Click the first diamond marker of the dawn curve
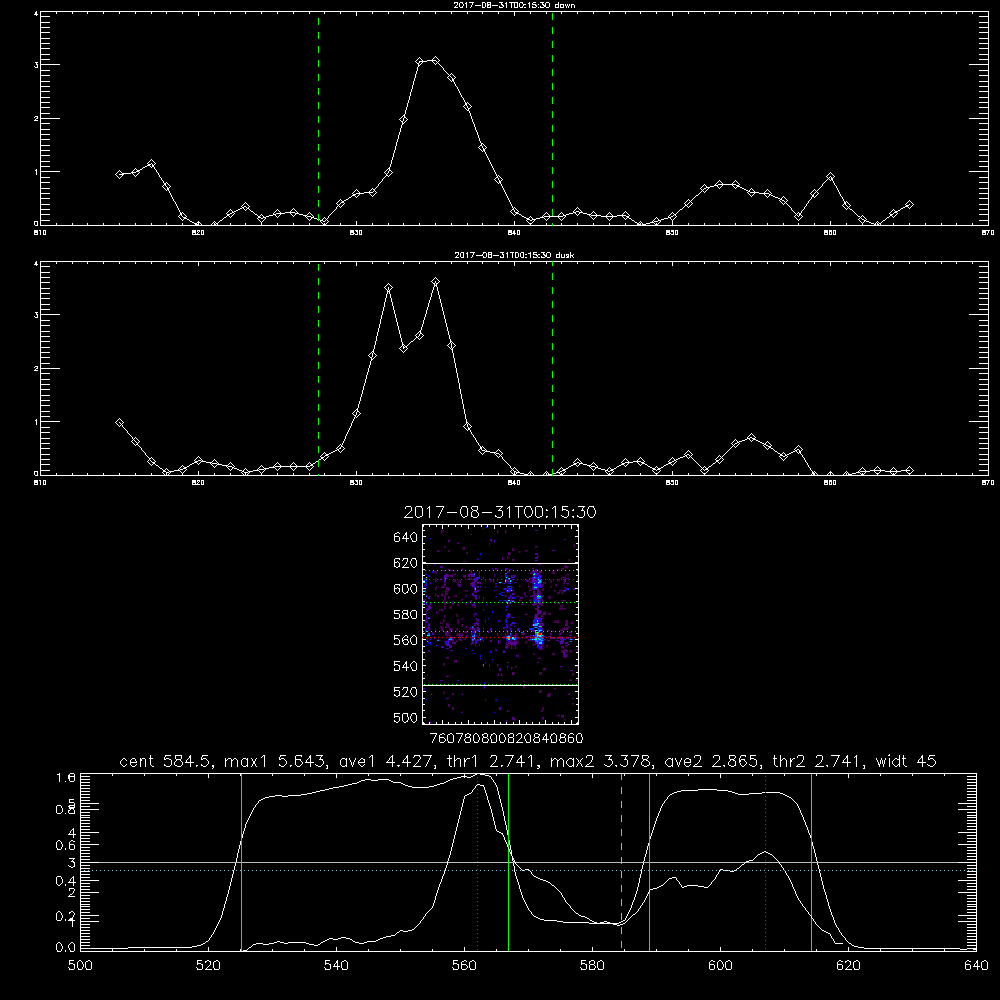 (119, 174)
